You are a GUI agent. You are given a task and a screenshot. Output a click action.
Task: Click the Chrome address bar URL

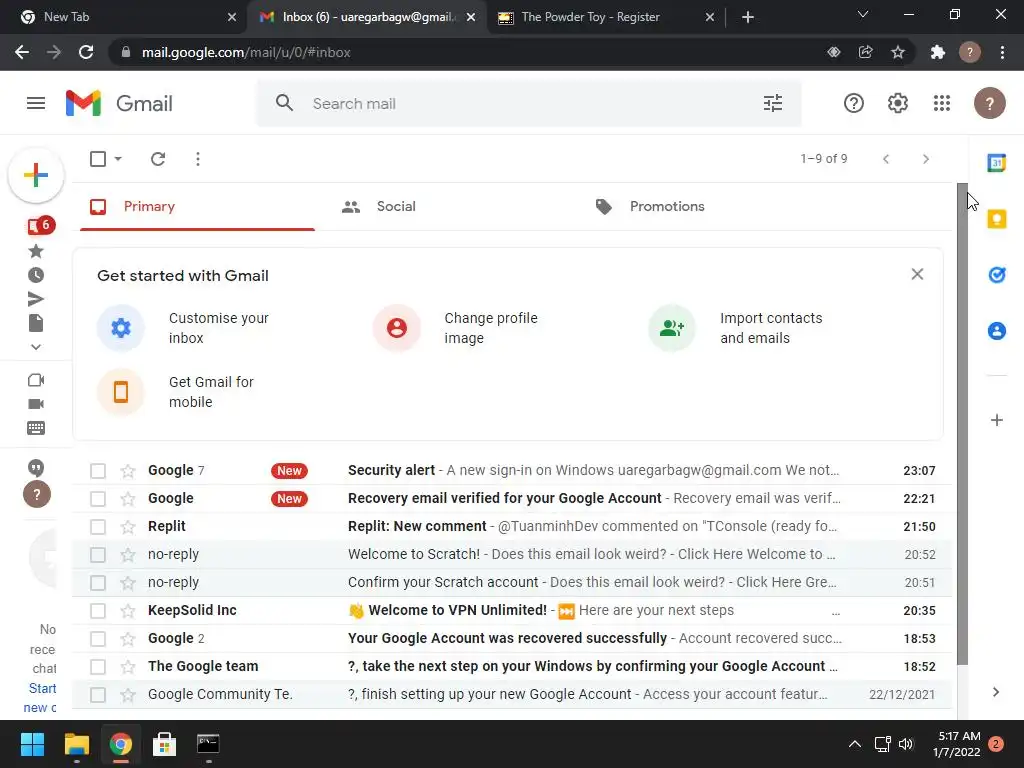point(246,52)
